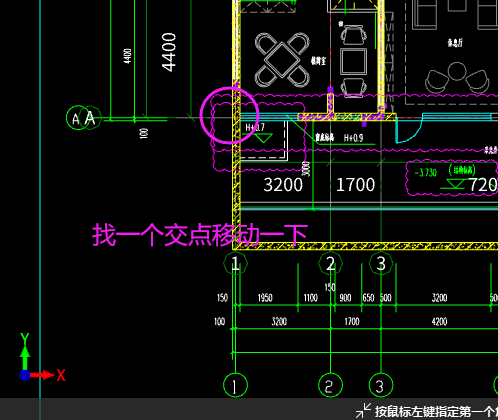Click the status bar prompt text 按鼠标左键指定第一个
Screen dimensions: 498x420
436,411
